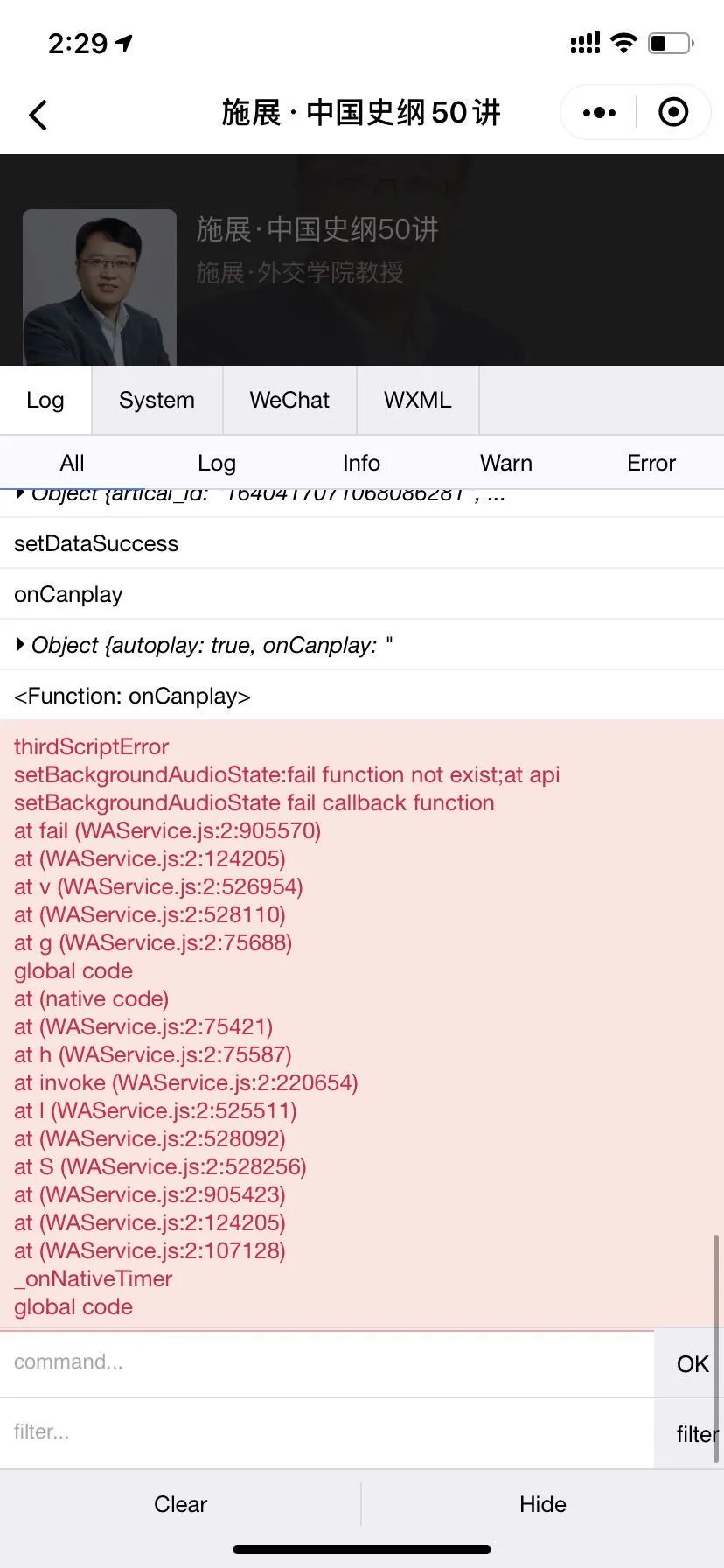The width and height of the screenshot is (724, 1568).
Task: Switch to the System tab
Action: 157,400
